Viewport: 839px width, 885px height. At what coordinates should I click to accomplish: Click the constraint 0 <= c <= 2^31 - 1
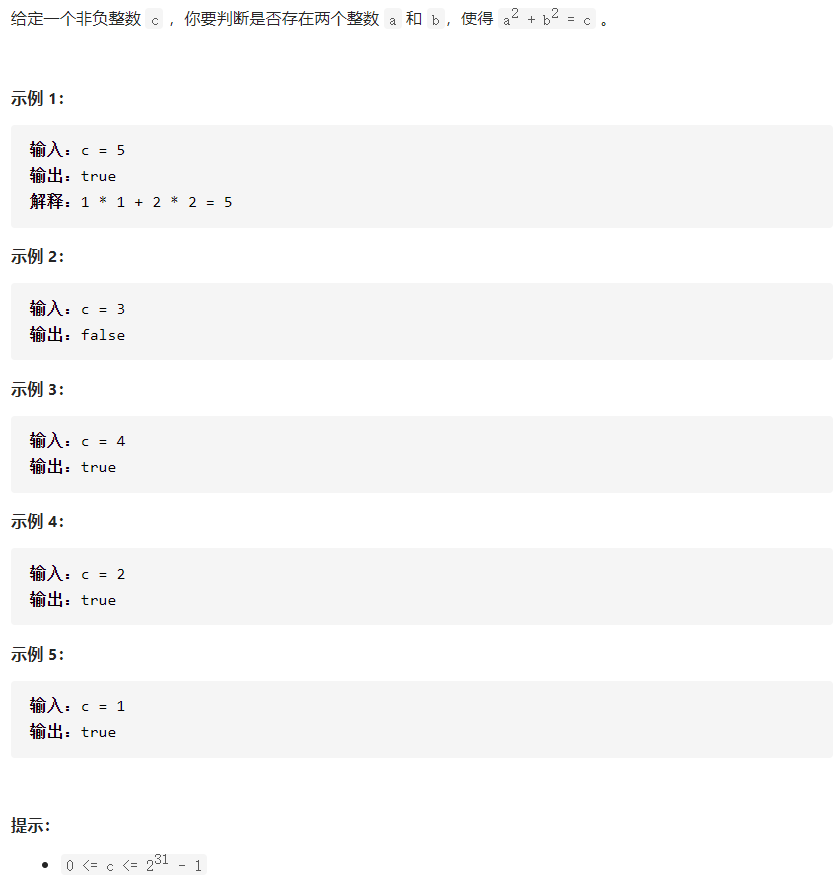tap(133, 864)
